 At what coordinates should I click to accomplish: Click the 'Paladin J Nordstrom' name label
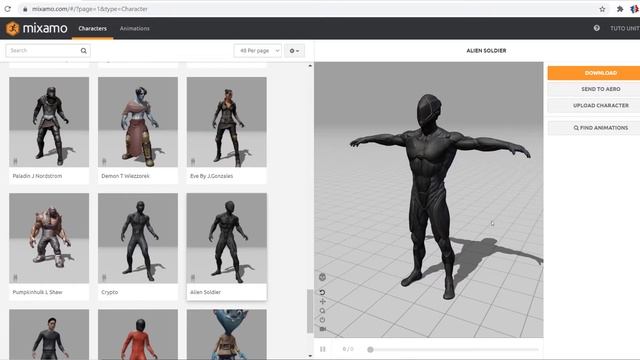37,176
